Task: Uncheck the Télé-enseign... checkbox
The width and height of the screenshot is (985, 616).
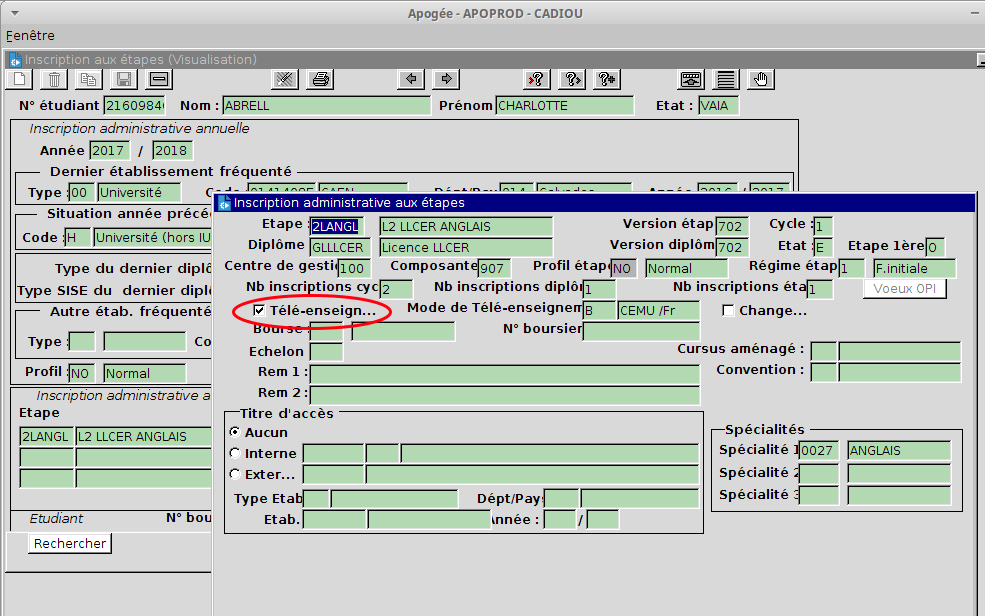Action: click(259, 311)
